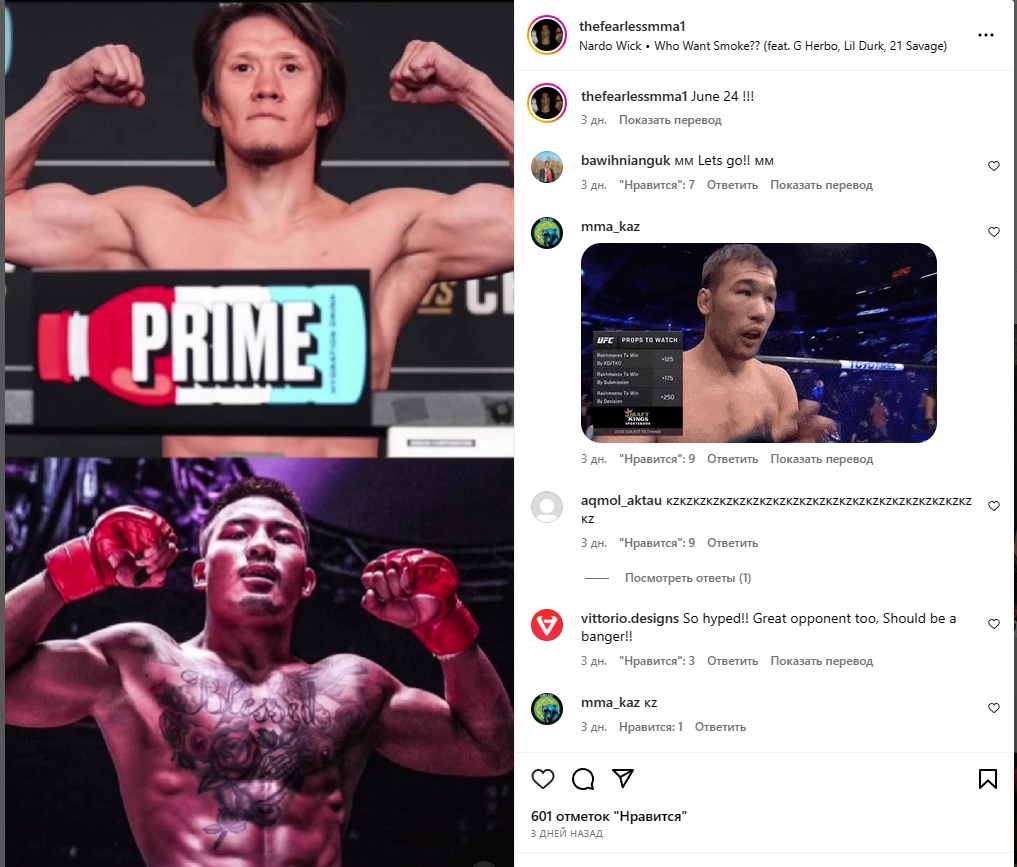Image resolution: width=1017 pixels, height=867 pixels.
Task: Open vittorio.designs red avatar icon
Action: [547, 625]
